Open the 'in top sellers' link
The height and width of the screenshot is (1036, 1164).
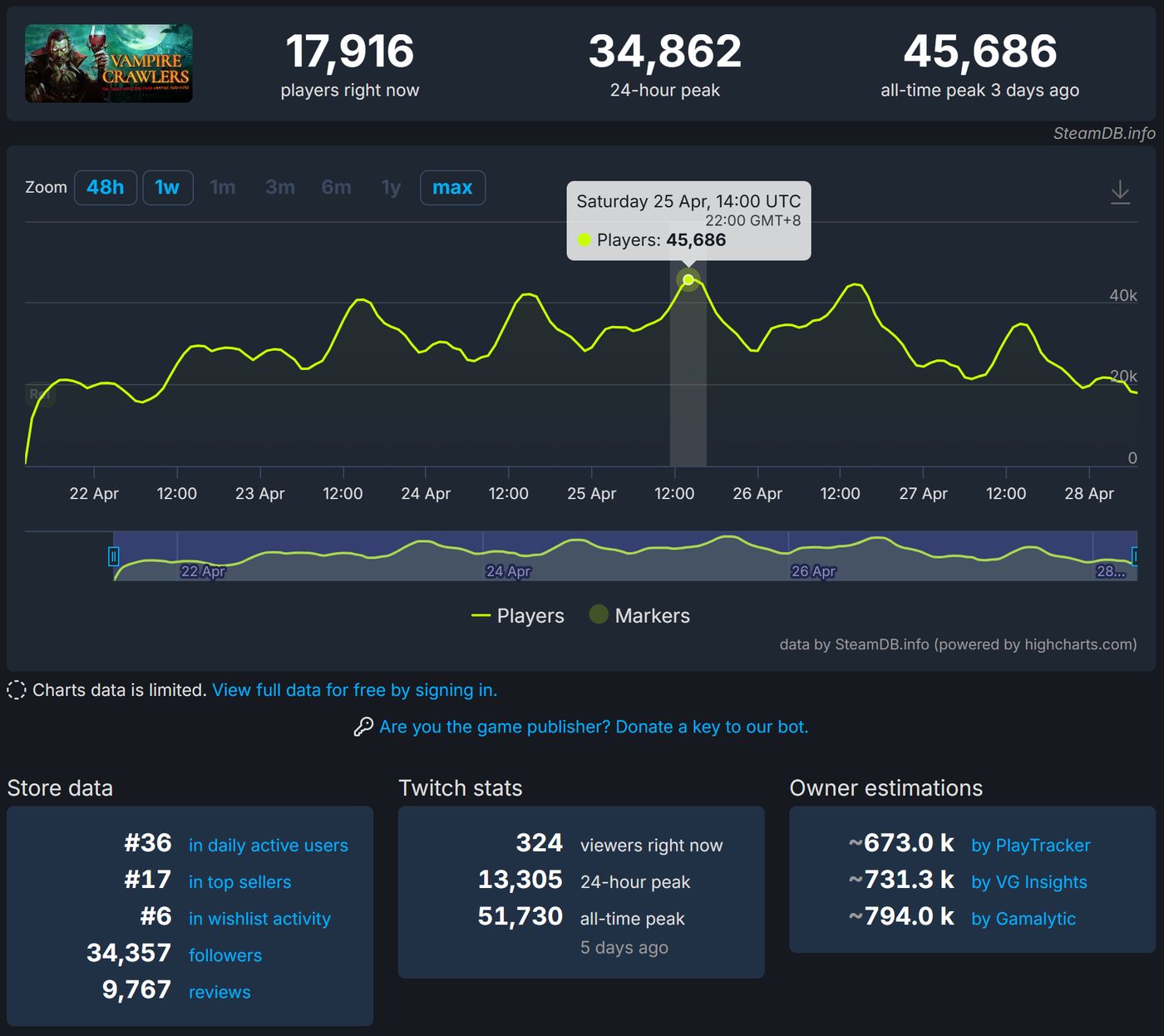click(240, 882)
